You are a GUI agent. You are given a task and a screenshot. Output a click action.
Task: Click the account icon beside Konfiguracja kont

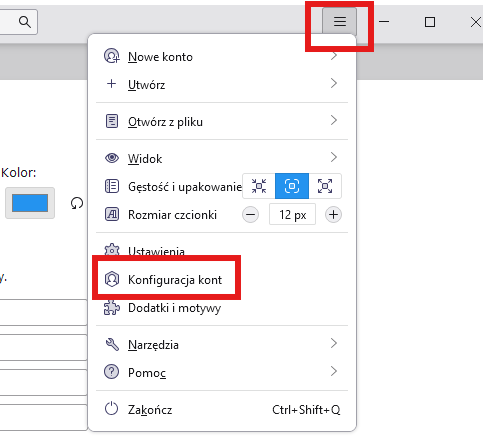tap(112, 279)
